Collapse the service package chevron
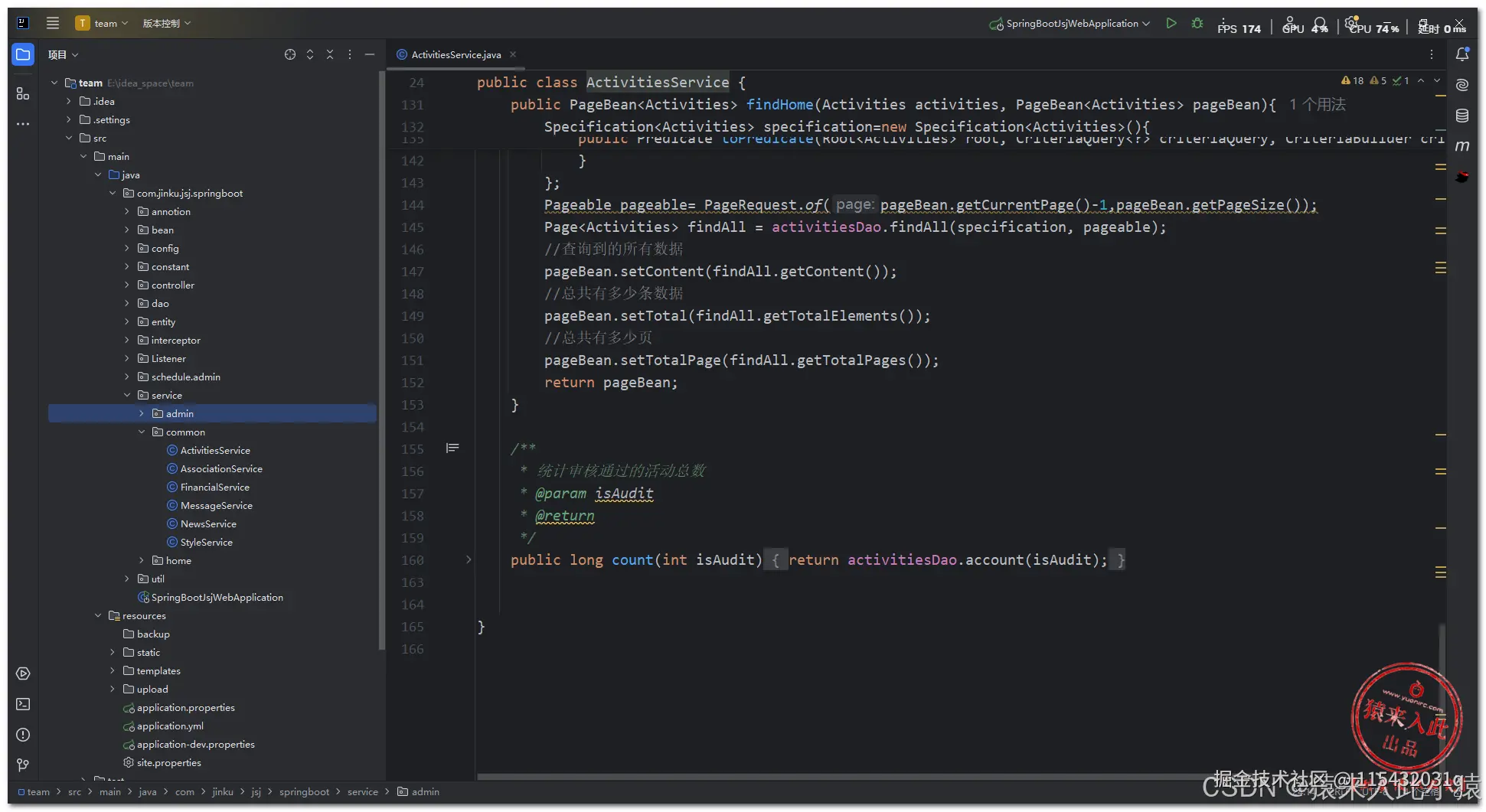 127,395
